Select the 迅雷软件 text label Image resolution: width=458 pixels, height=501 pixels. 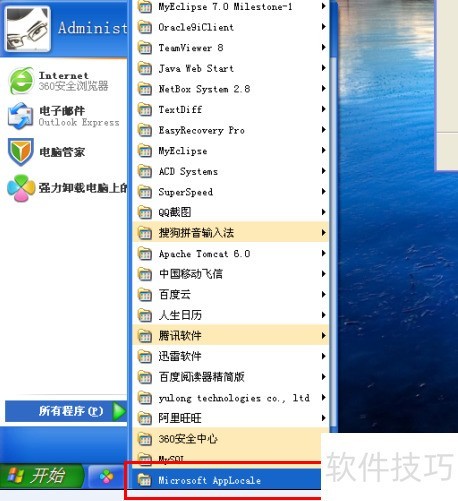[x=180, y=357]
